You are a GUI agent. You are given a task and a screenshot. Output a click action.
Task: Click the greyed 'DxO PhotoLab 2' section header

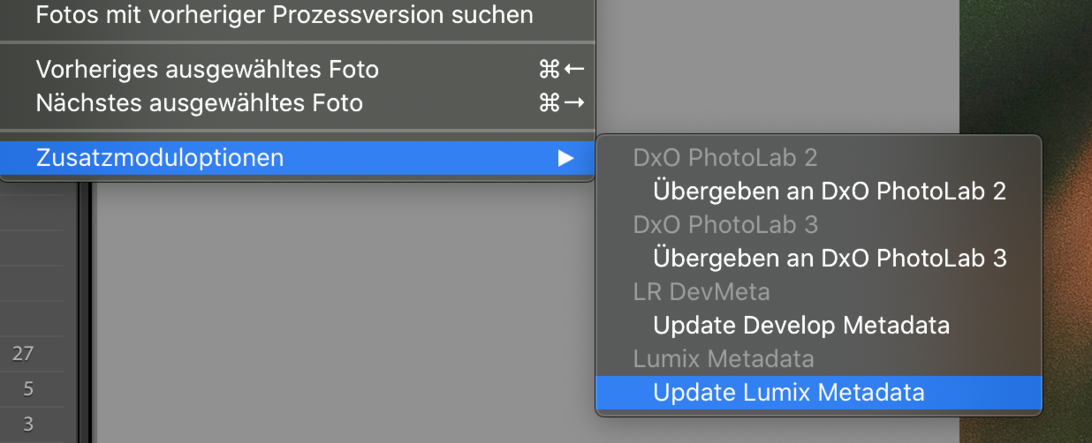725,158
